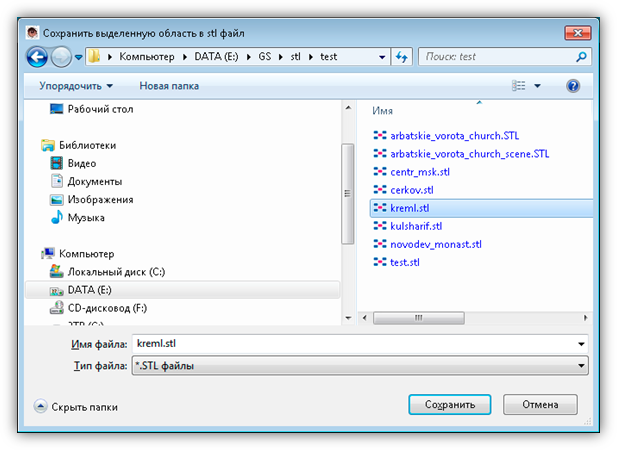617x450 pixels.
Task: Click the search magnifier icon
Action: tap(582, 57)
